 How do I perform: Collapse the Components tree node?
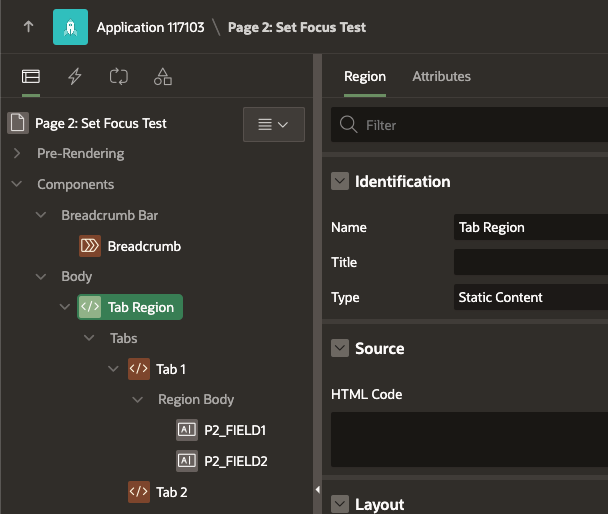click(17, 185)
